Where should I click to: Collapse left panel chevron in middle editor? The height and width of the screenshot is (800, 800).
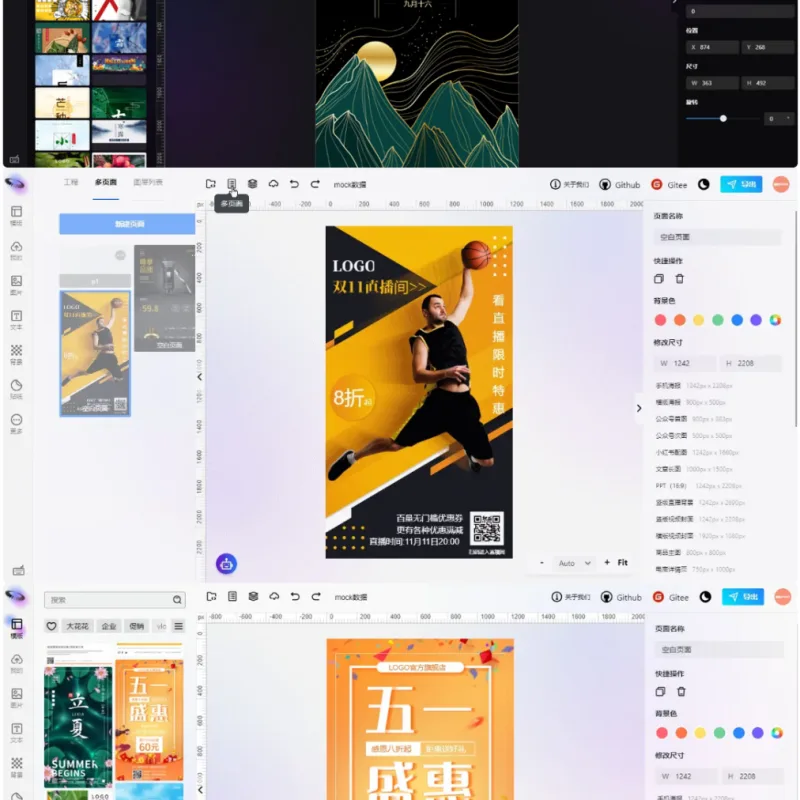click(x=199, y=377)
